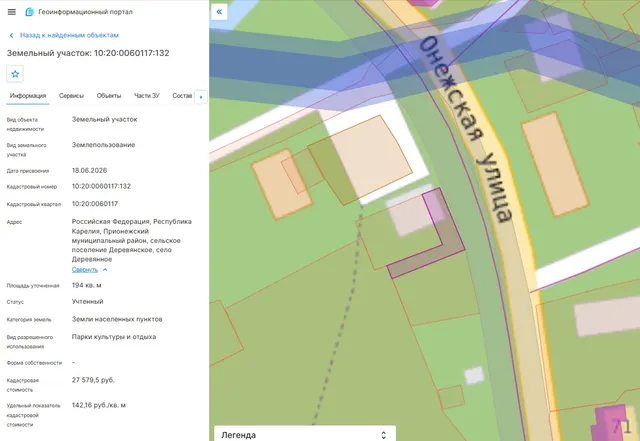The image size is (640, 441).
Task: Click the back chevron arrow icon
Action: [11, 36]
